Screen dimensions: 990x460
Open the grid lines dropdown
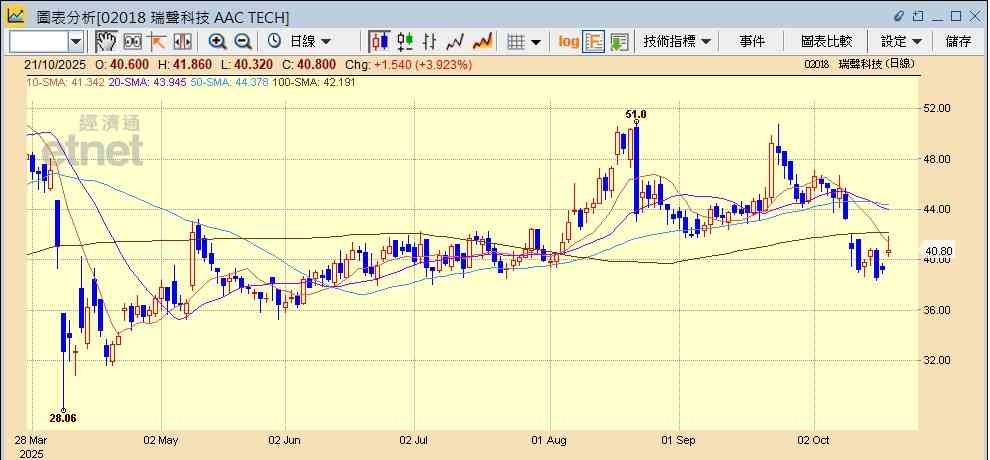pos(523,41)
